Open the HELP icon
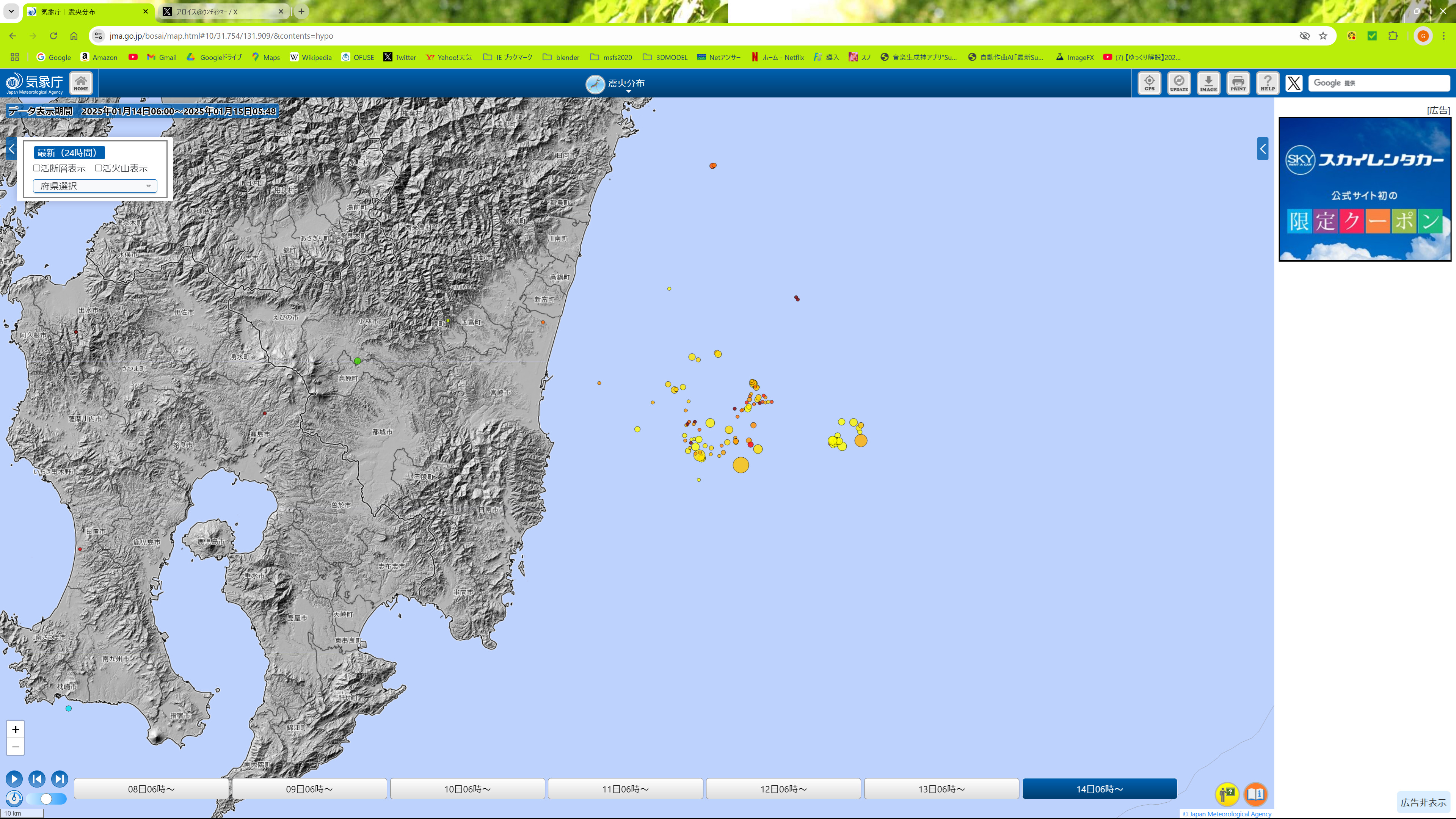1456x819 pixels. click(x=1267, y=83)
